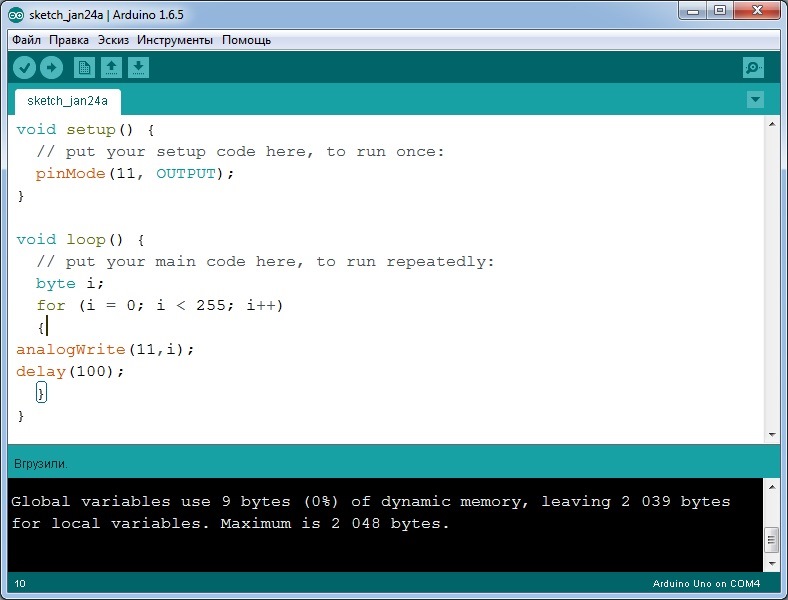Create a new sketch with the page icon
The height and width of the screenshot is (600, 788).
pyautogui.click(x=84, y=67)
